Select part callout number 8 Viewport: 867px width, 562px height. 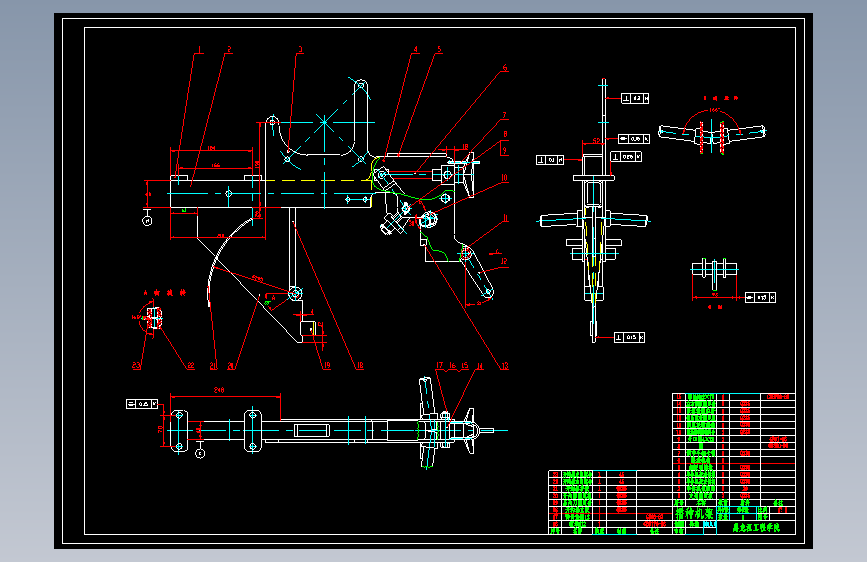505,134
